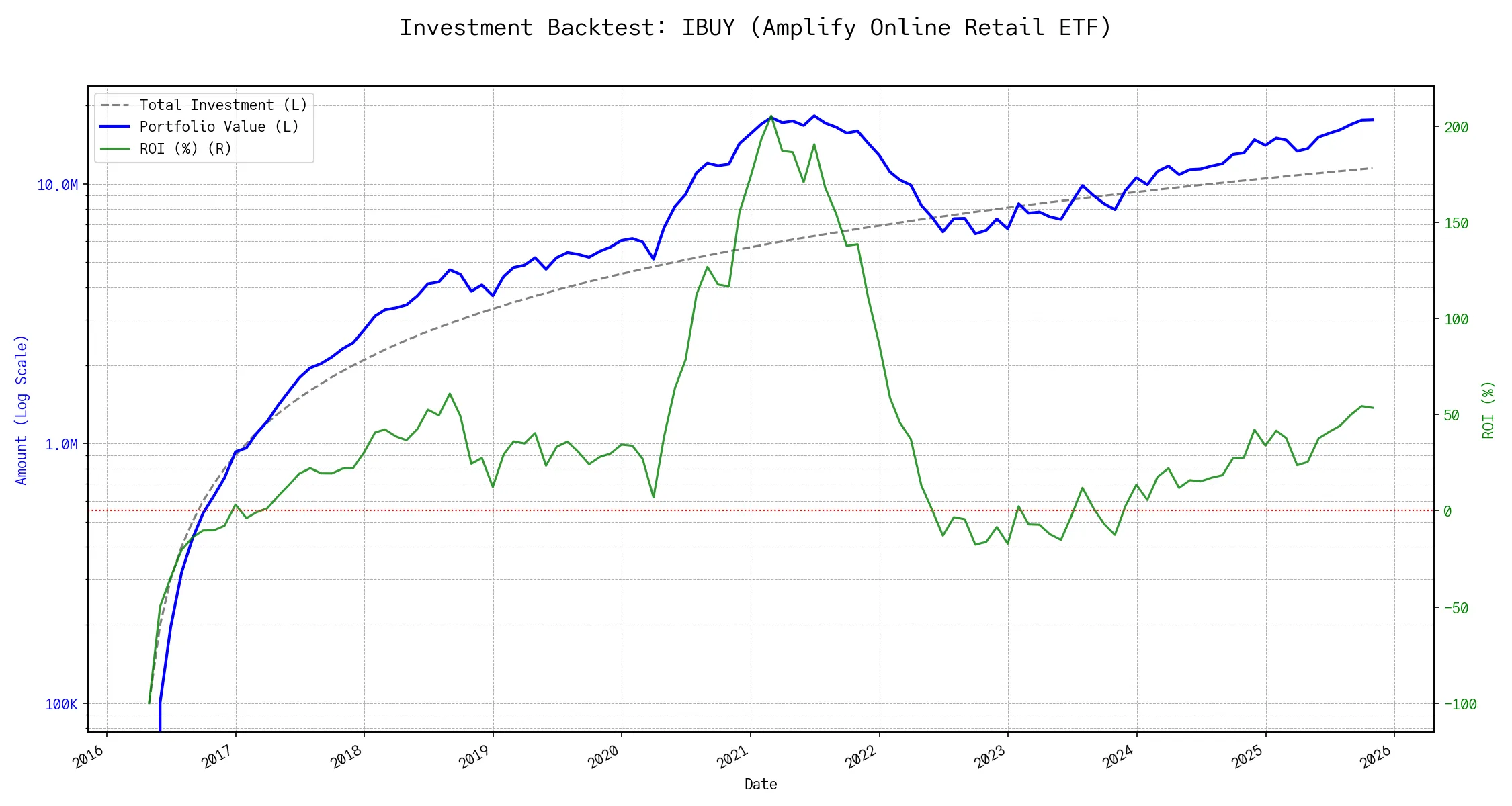The image size is (1512, 806).
Task: Click the 2023 date axis label
Action: [x=990, y=757]
